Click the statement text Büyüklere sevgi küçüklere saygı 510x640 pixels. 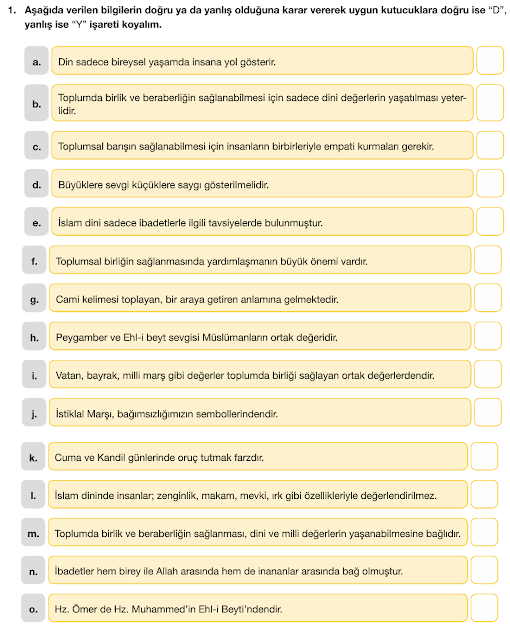(163, 185)
